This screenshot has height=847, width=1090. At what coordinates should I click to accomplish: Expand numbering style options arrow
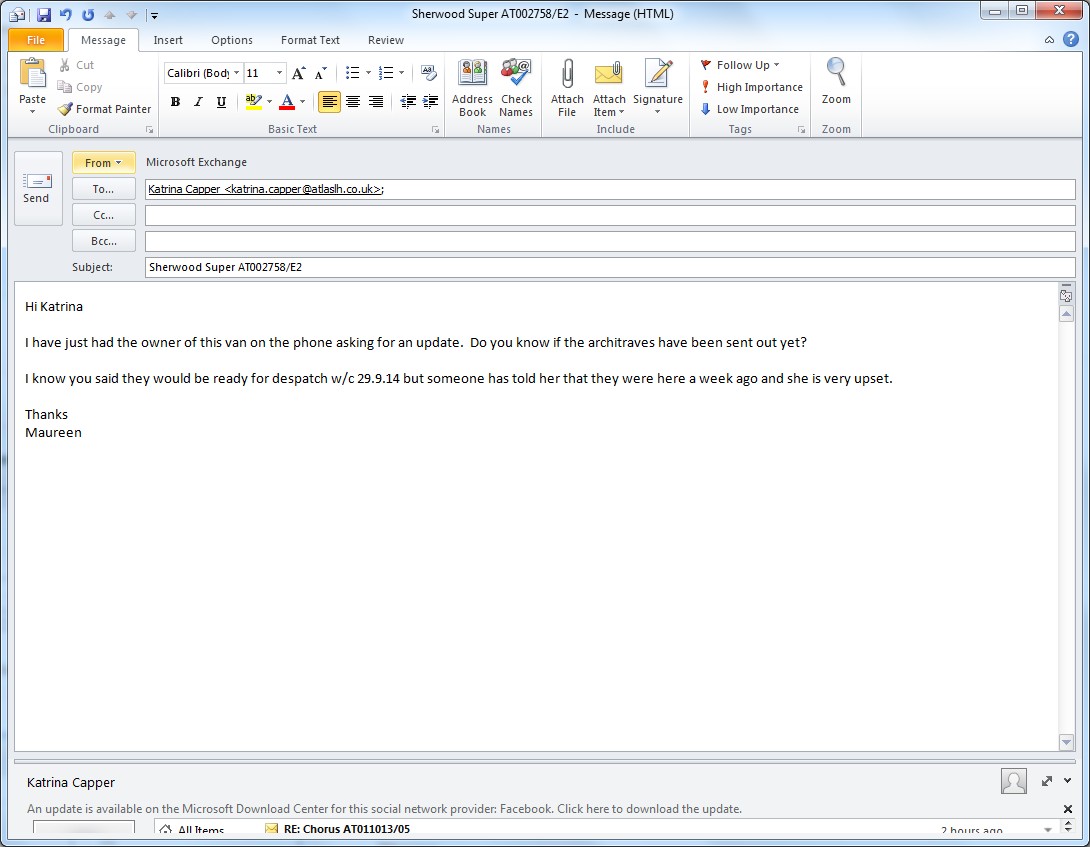click(x=401, y=73)
